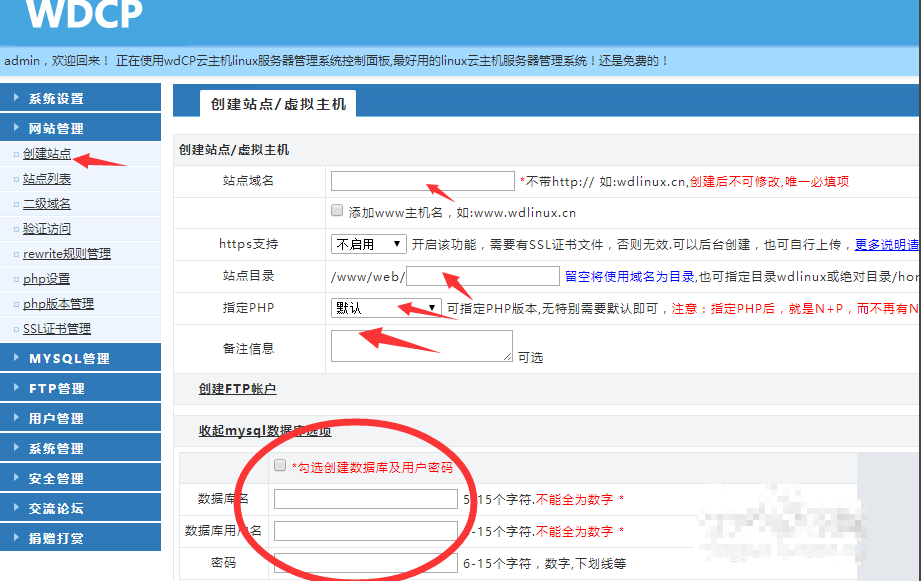
Task: Open the 指定PHP version dropdown
Action: point(386,308)
